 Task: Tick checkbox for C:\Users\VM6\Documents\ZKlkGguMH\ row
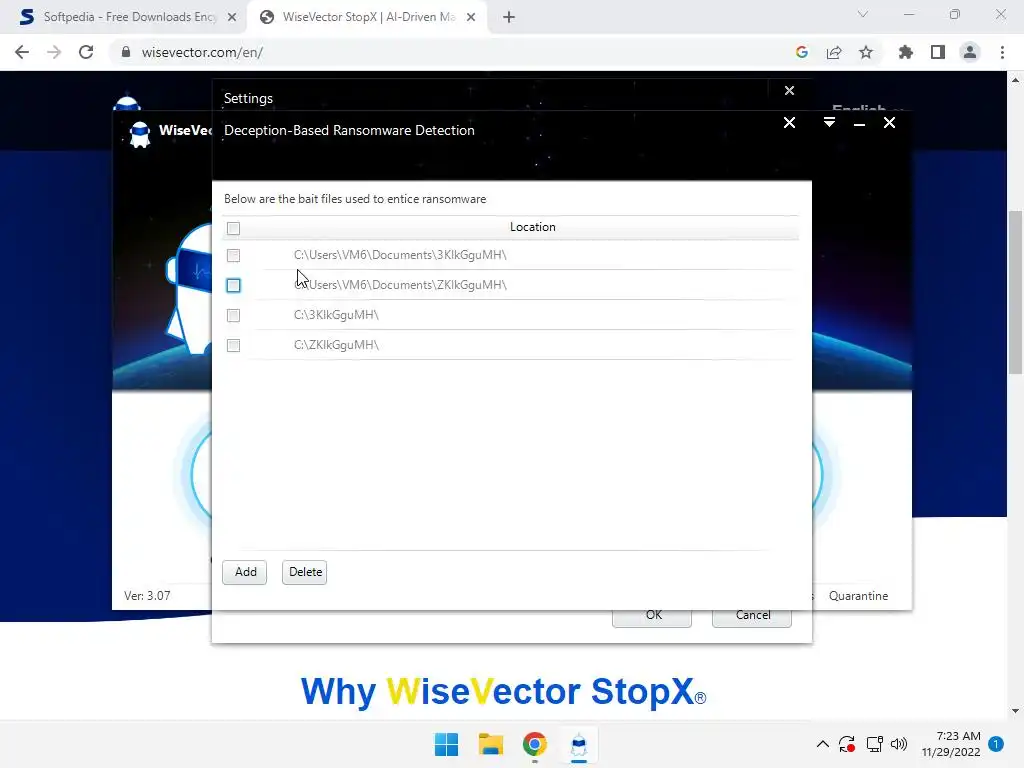[233, 285]
